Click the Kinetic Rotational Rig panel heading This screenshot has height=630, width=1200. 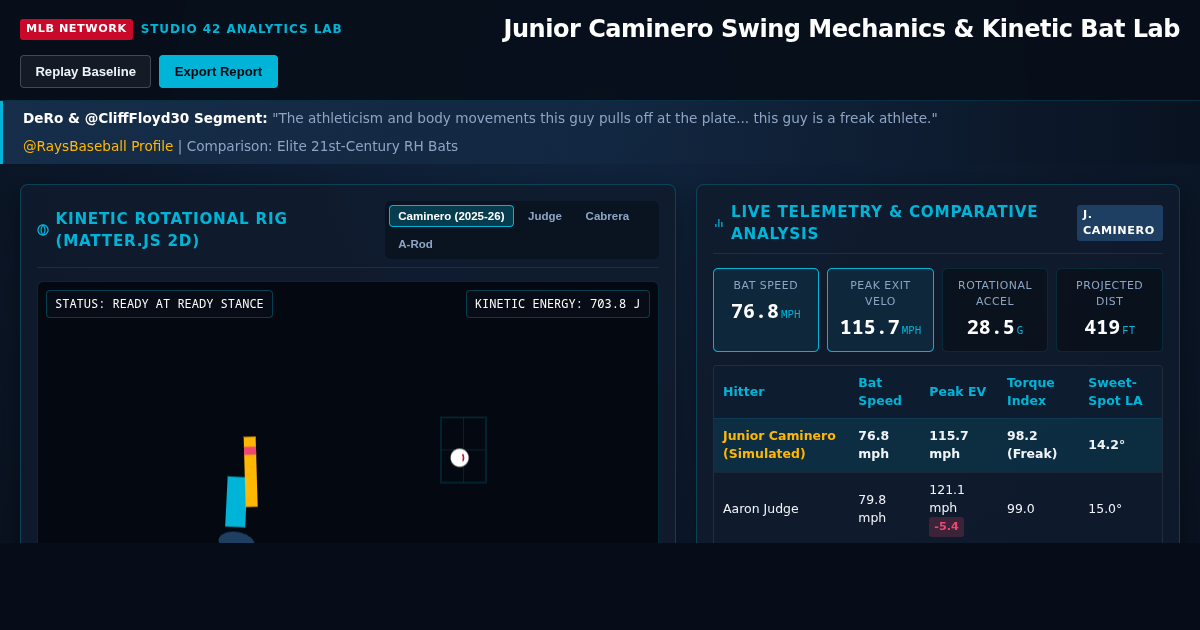tap(171, 230)
